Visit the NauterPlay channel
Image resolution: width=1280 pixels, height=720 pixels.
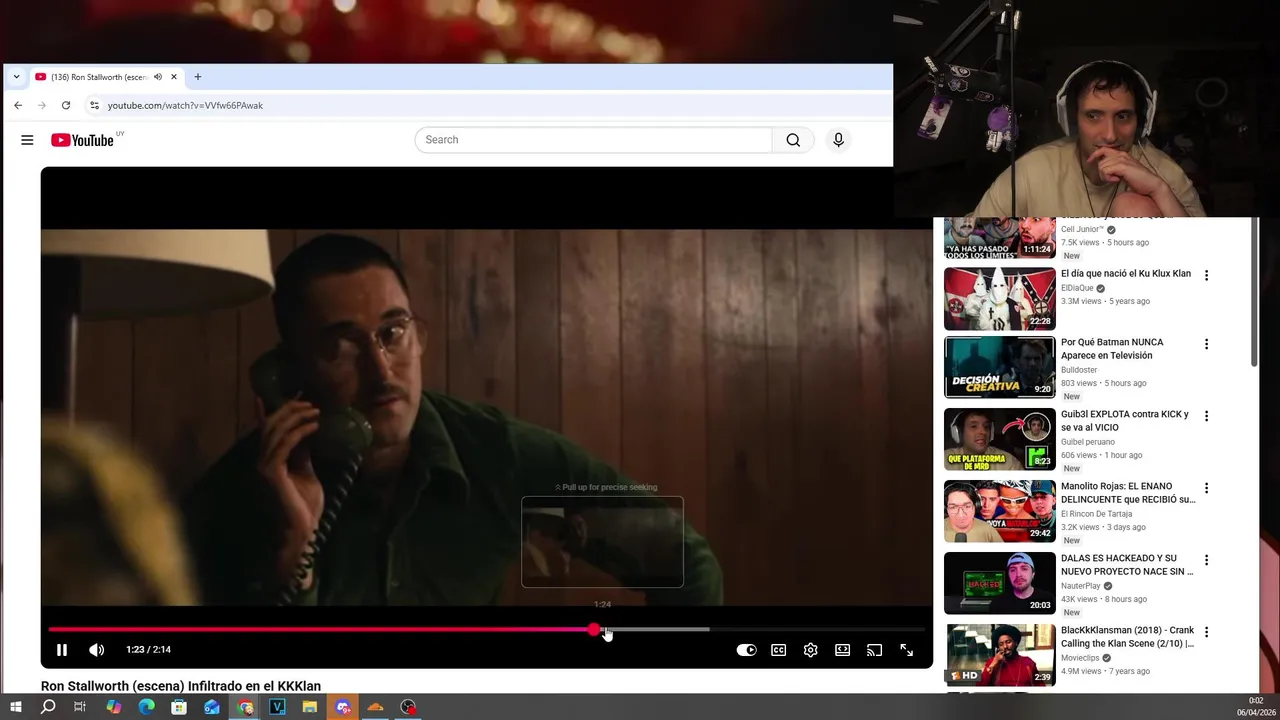pos(1081,585)
